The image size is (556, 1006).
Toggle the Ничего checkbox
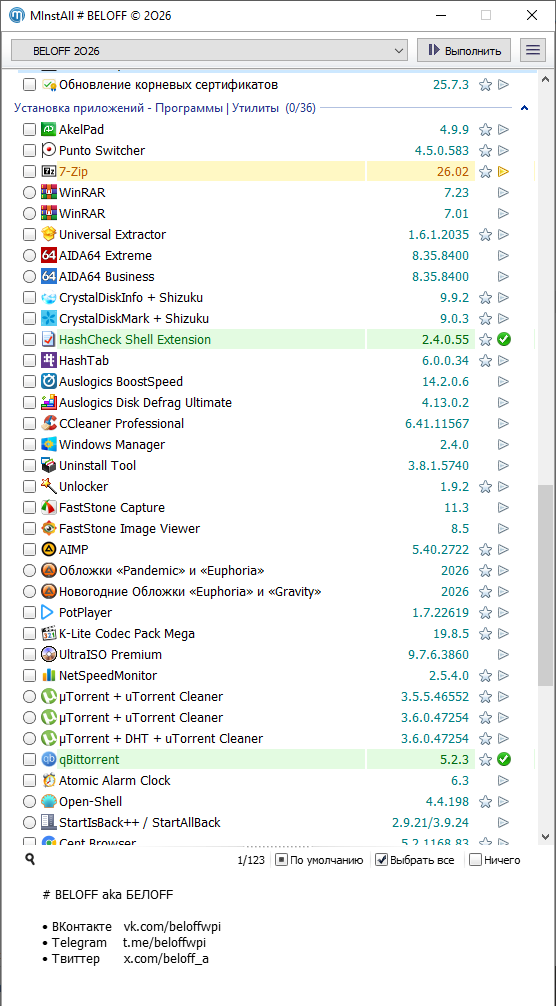[475, 860]
